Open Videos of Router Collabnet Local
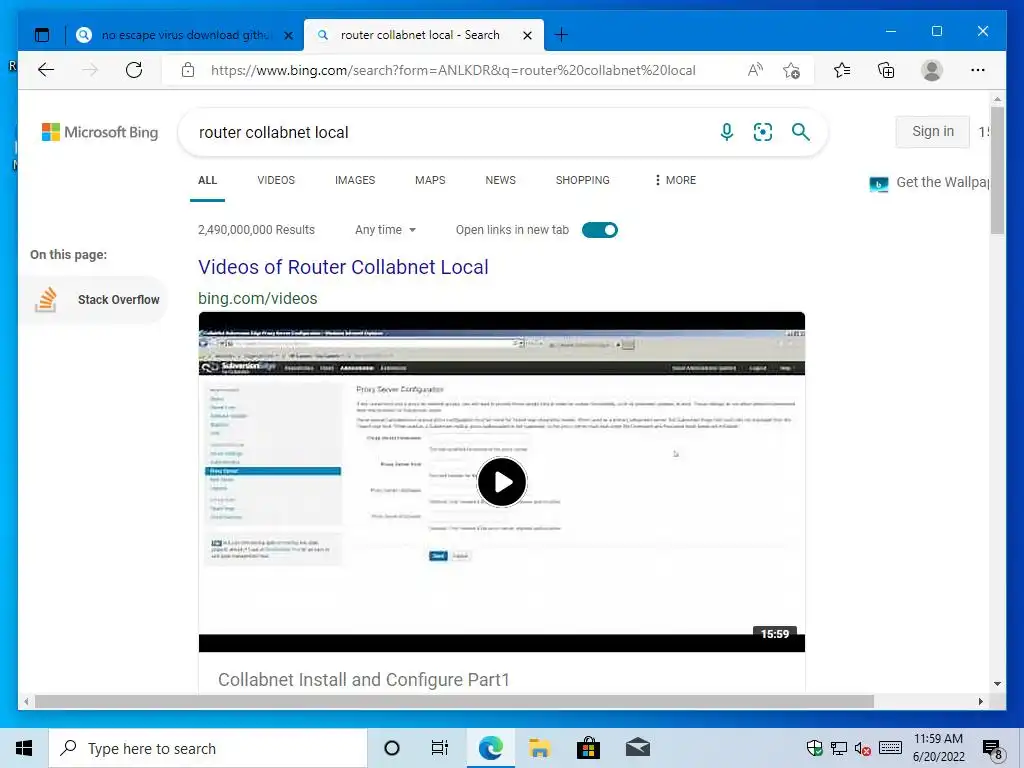Viewport: 1024px width, 768px height. pos(343,267)
